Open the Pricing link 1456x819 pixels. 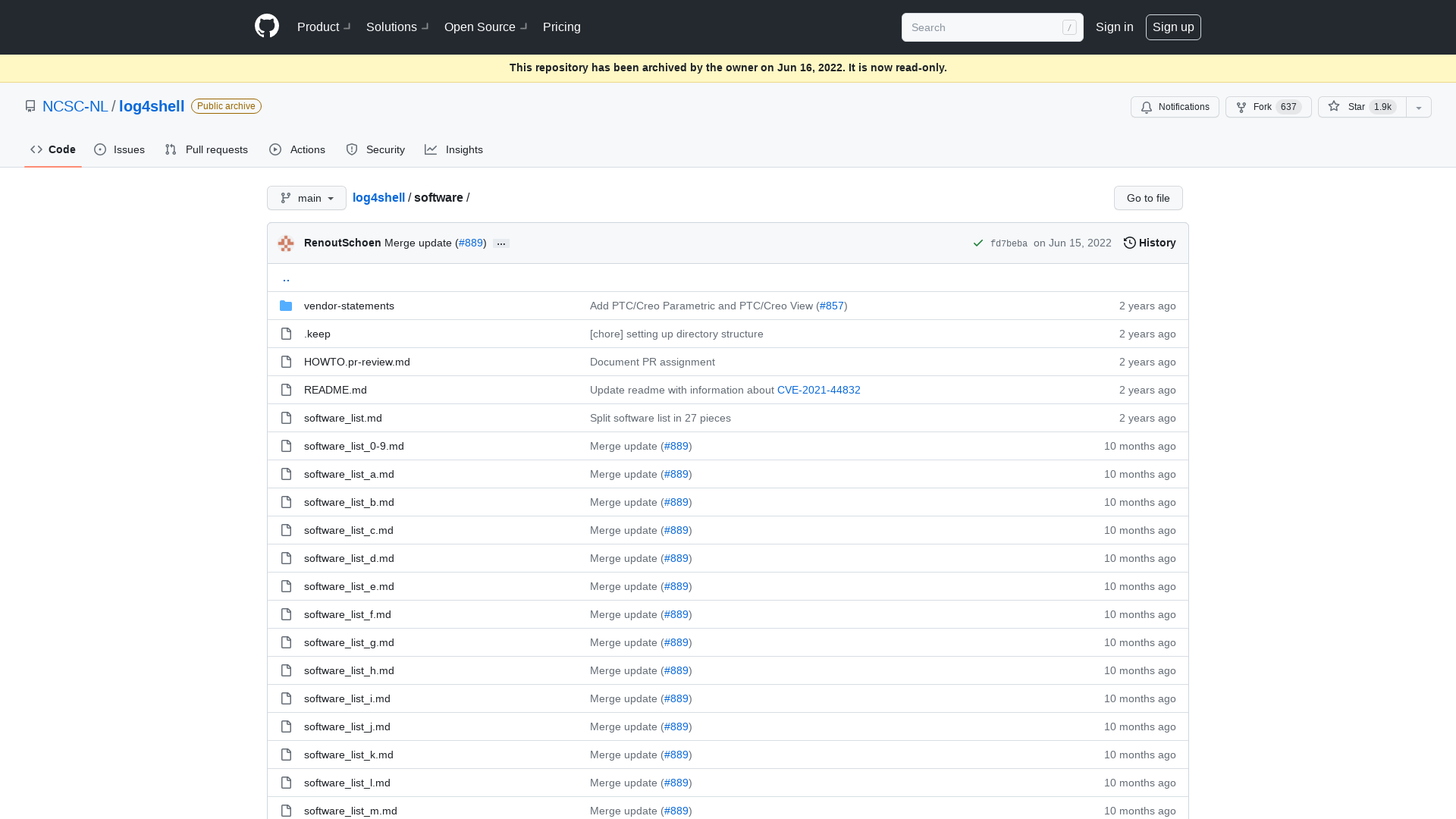562,27
